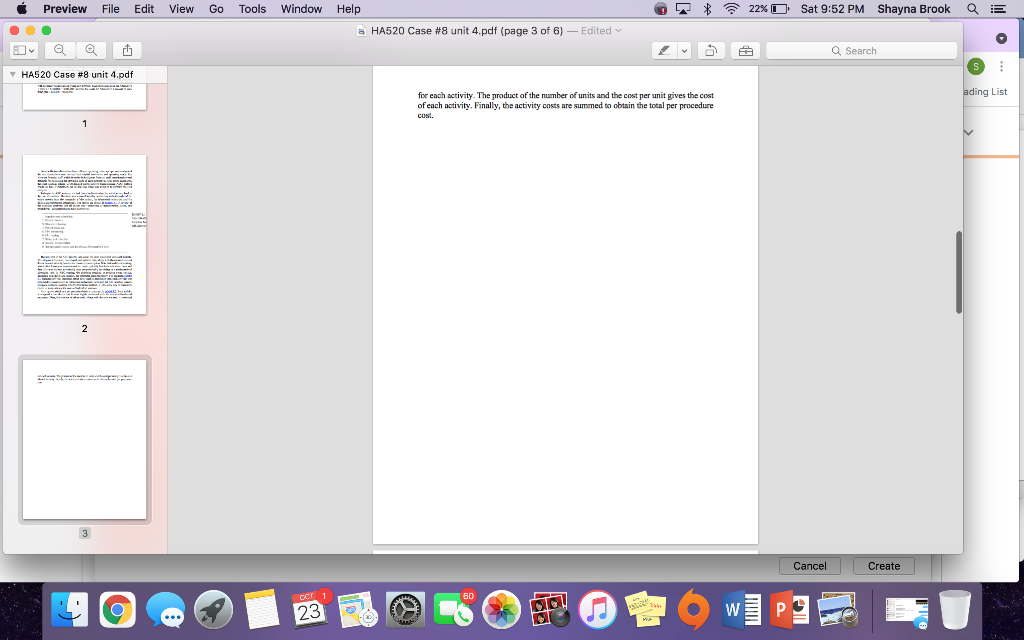Open the Edited dropdown next to filename
The height and width of the screenshot is (640, 1024).
pyautogui.click(x=598, y=31)
